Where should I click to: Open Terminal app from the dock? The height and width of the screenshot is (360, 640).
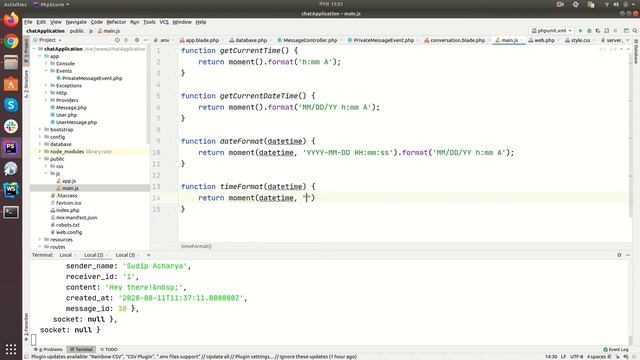point(11,212)
